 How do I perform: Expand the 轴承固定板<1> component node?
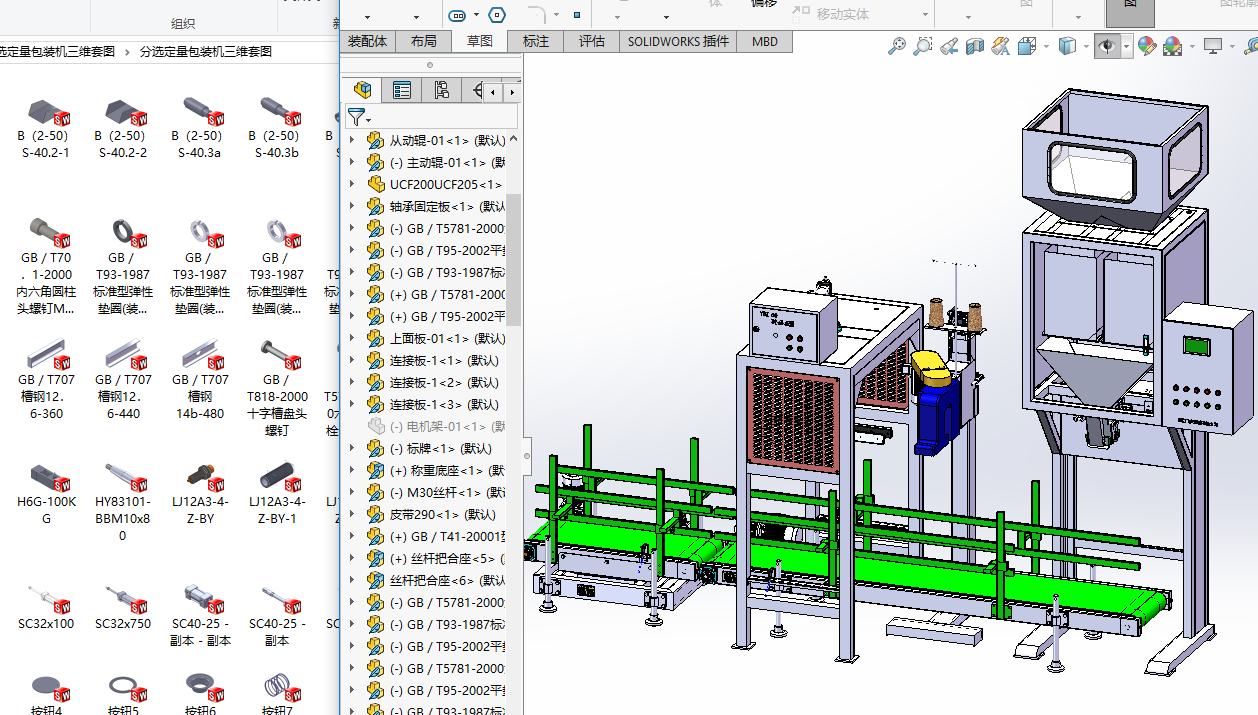point(351,207)
